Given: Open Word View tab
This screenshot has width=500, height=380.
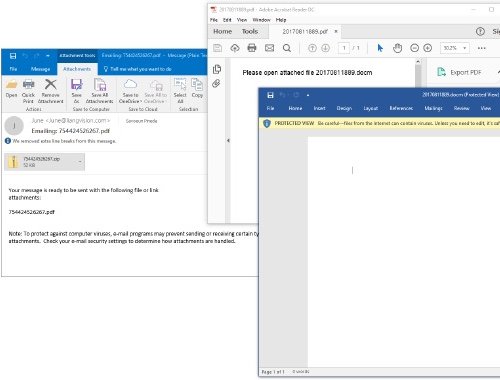Looking at the screenshot, I should pos(486,108).
